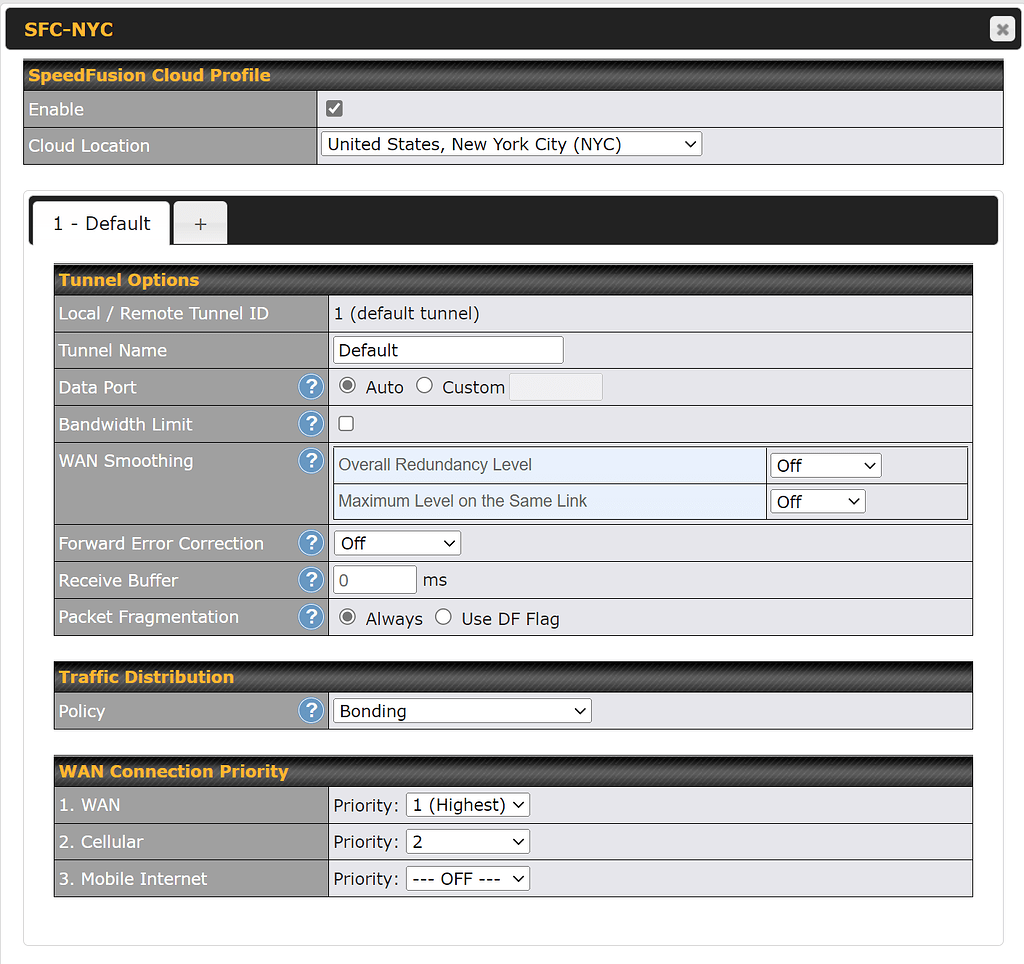The width and height of the screenshot is (1024, 964).
Task: Switch to the 1 - Default tab
Action: tap(100, 222)
